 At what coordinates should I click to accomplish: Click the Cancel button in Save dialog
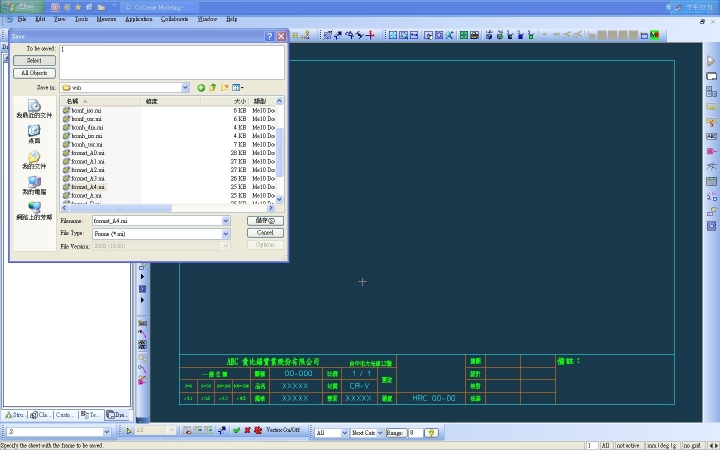point(265,233)
